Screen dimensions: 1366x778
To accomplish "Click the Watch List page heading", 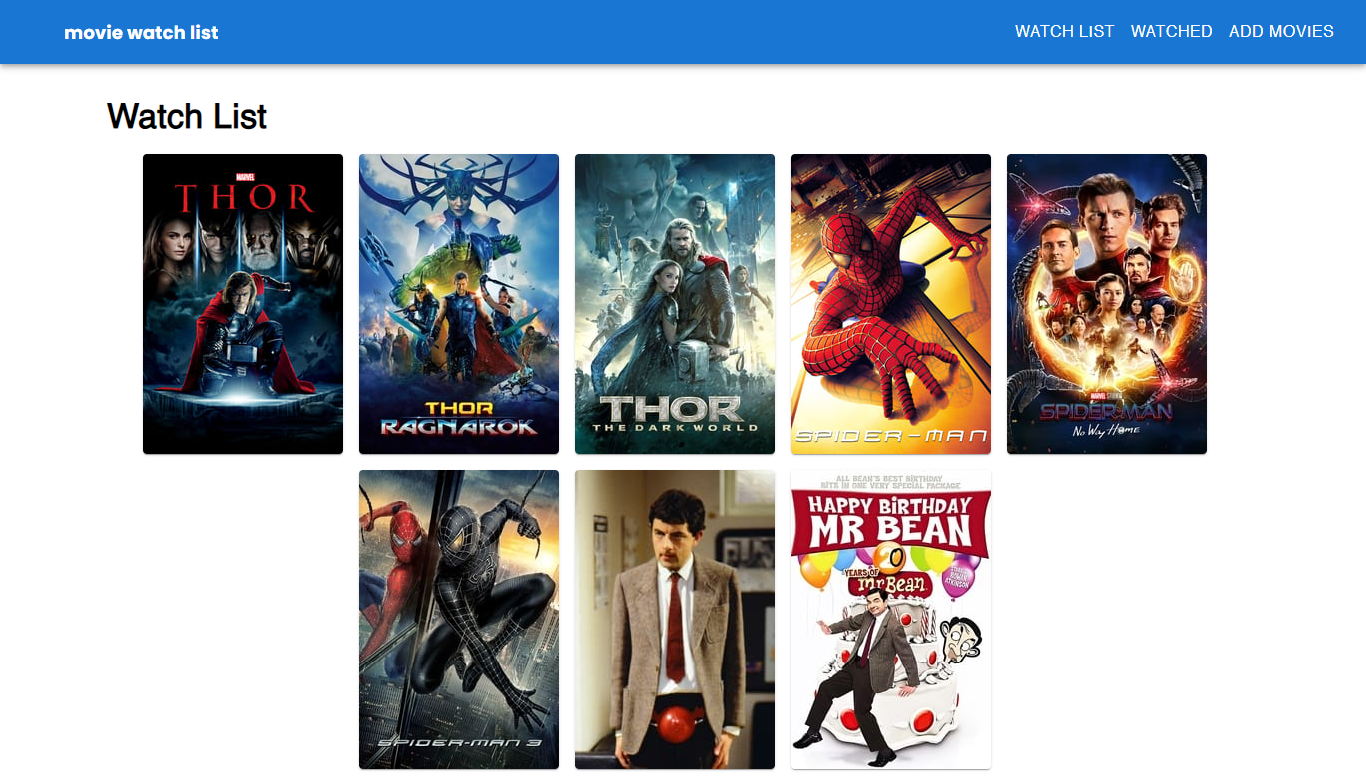I will pos(186,116).
